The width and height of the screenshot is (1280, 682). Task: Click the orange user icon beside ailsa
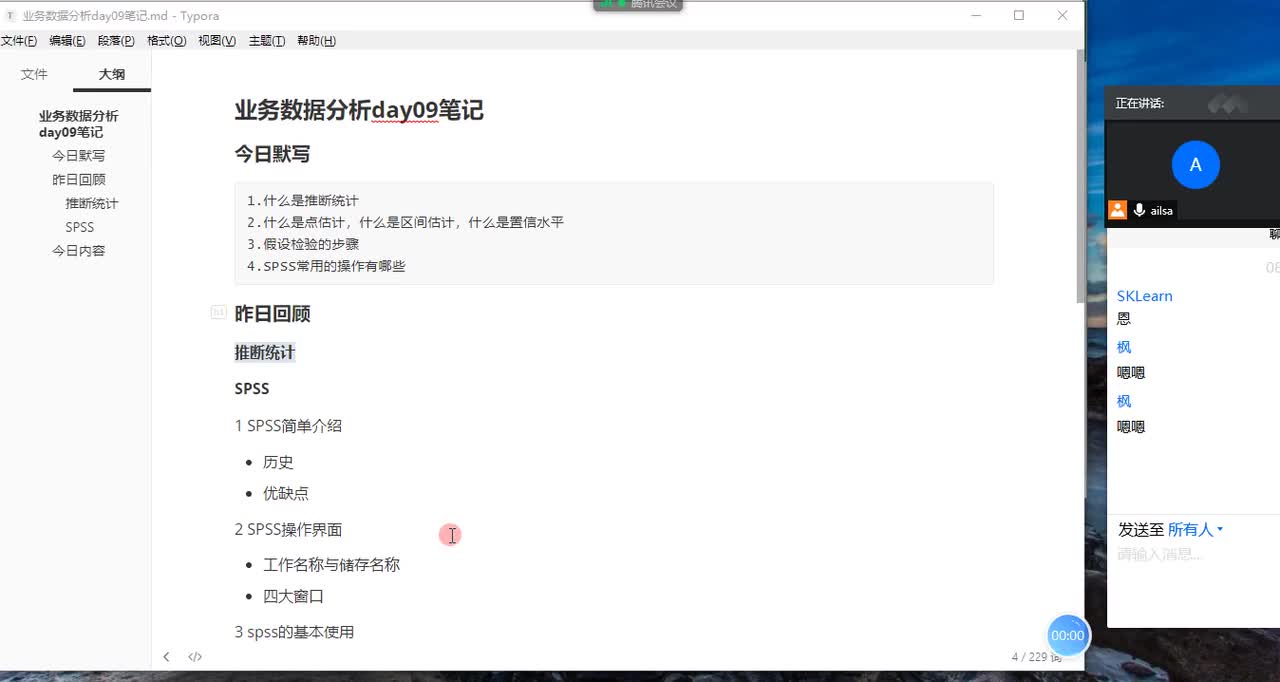(1117, 210)
